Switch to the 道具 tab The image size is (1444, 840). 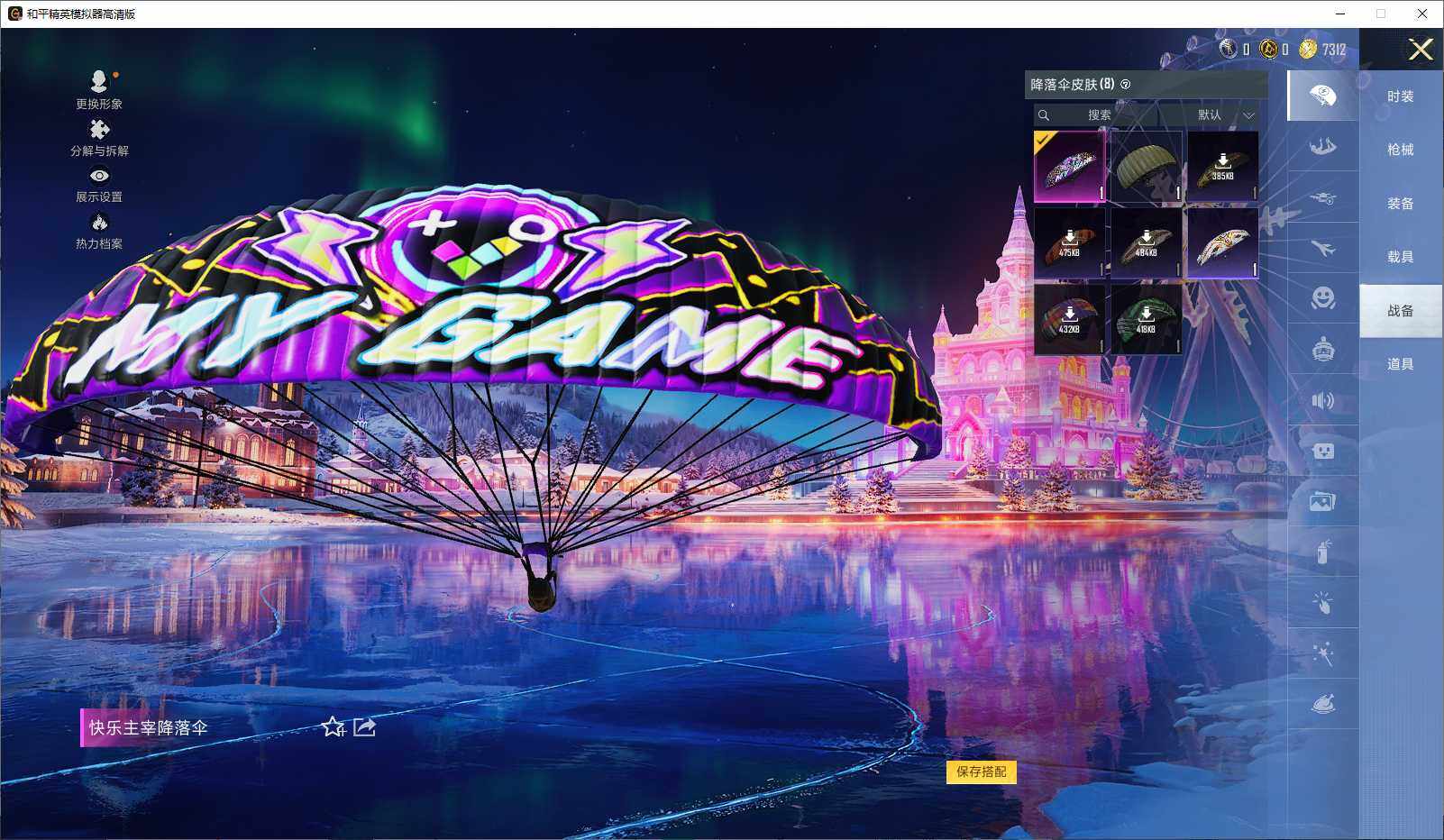pyautogui.click(x=1401, y=364)
